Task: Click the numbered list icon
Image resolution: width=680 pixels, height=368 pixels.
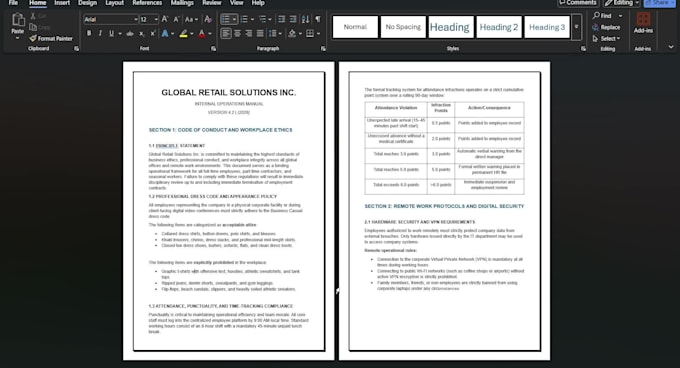Action: (x=244, y=19)
